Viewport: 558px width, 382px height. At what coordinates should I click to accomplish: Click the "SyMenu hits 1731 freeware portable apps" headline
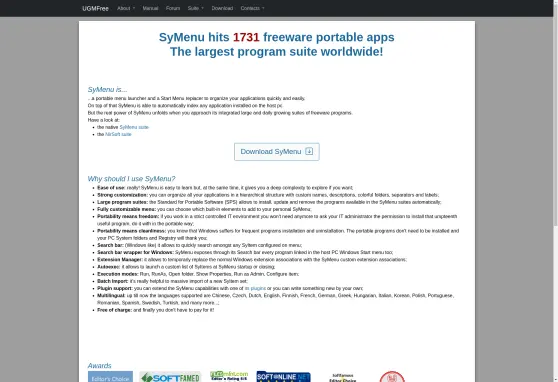tap(277, 37)
